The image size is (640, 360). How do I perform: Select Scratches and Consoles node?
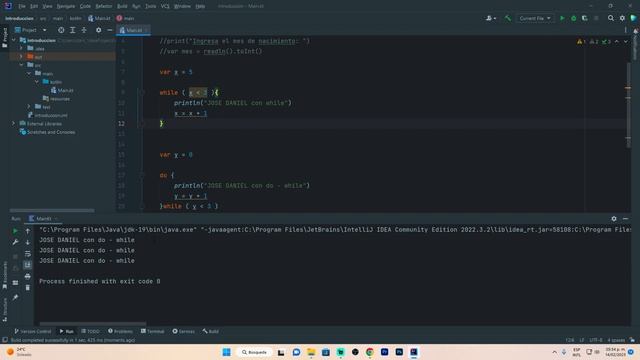coord(47,132)
